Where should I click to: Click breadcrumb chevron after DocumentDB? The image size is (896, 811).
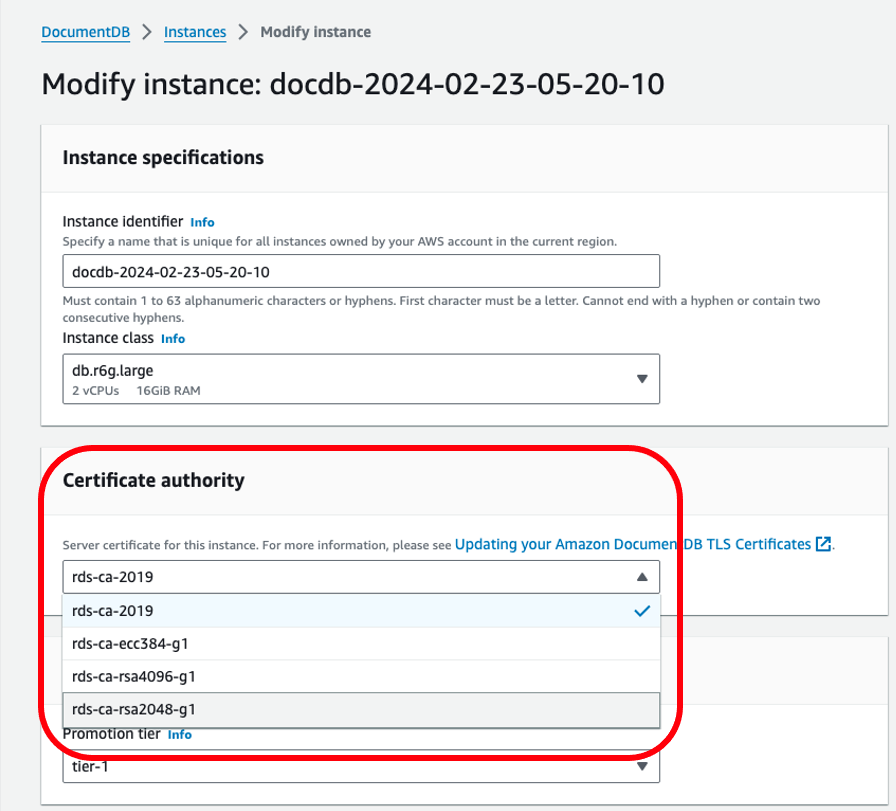click(147, 32)
